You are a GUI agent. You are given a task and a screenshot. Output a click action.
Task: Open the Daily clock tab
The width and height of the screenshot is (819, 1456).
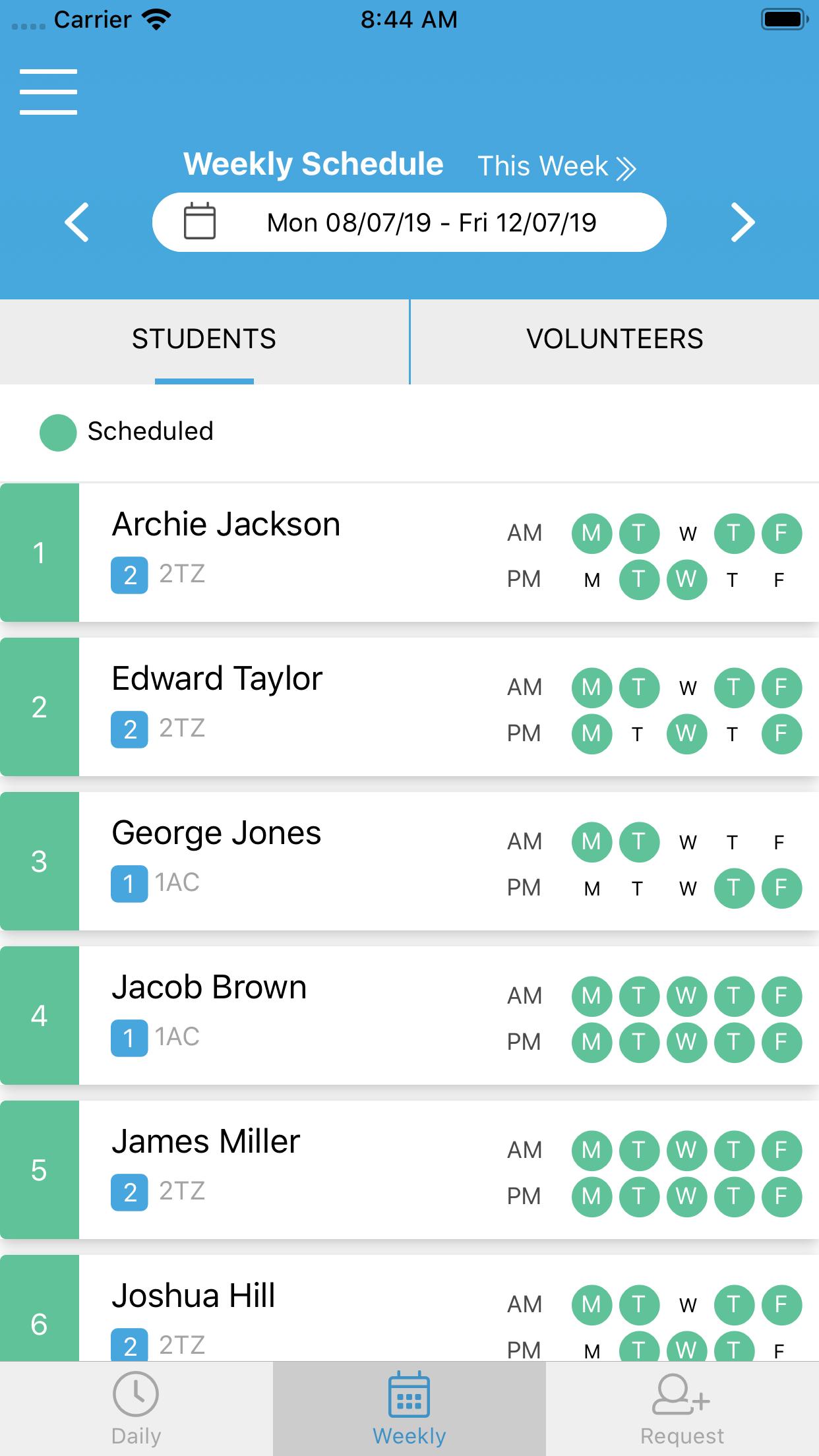tap(136, 1409)
